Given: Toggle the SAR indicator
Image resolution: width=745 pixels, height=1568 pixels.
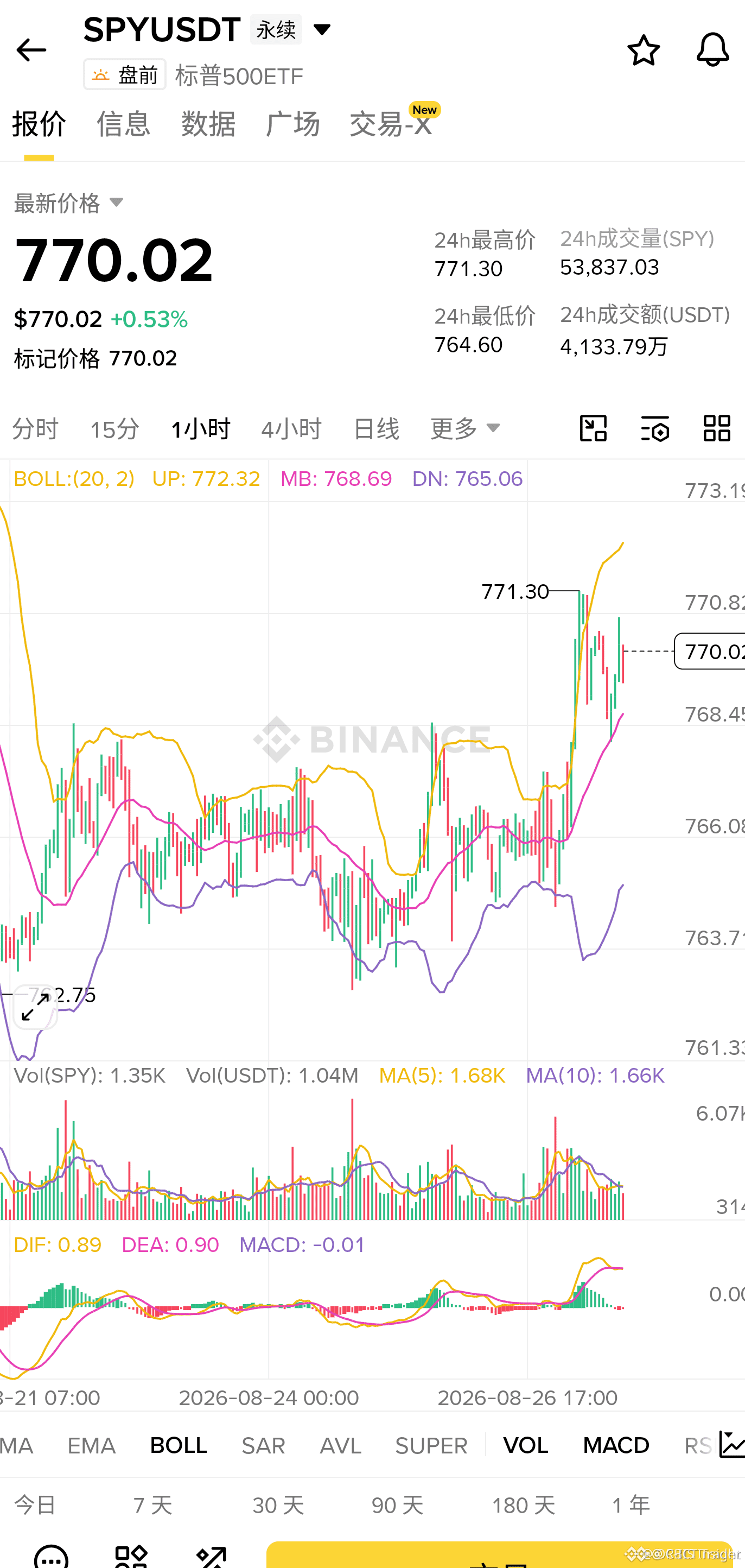Looking at the screenshot, I should [x=263, y=1446].
